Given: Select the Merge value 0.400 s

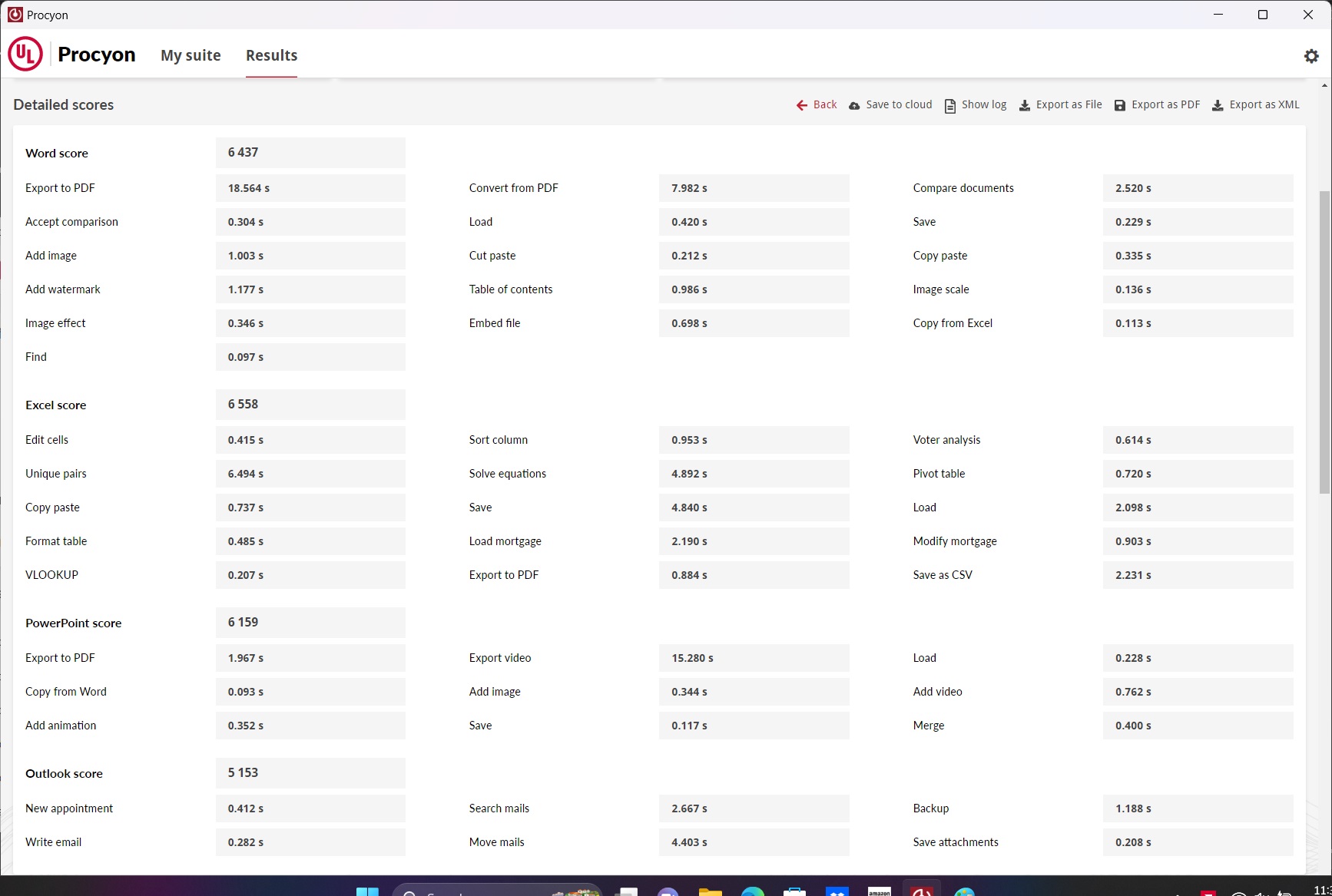Looking at the screenshot, I should (1198, 726).
